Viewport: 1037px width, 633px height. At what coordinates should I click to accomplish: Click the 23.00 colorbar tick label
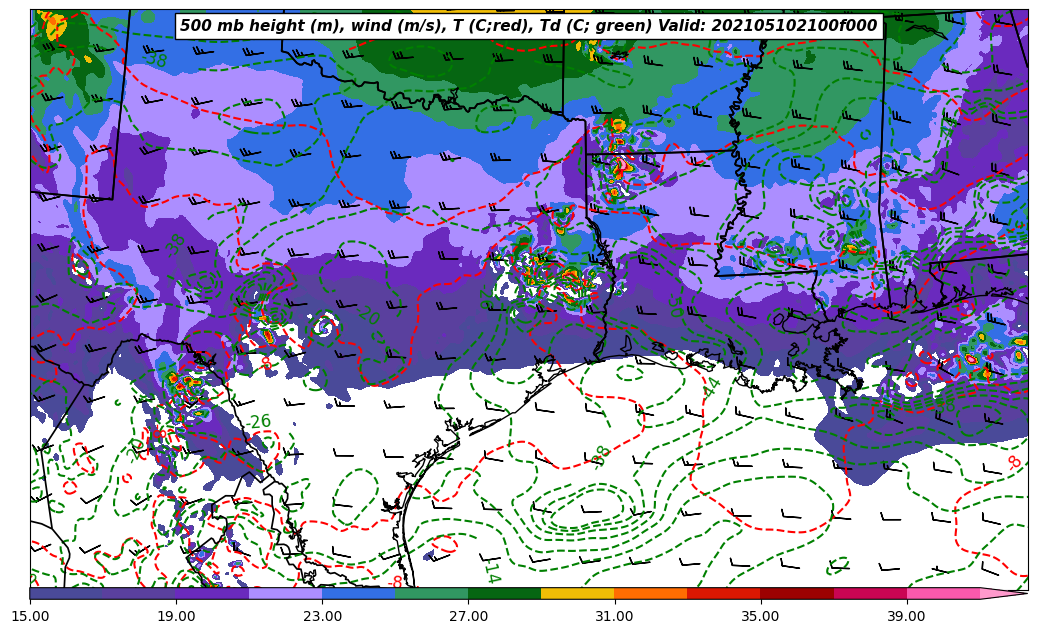coord(322,616)
